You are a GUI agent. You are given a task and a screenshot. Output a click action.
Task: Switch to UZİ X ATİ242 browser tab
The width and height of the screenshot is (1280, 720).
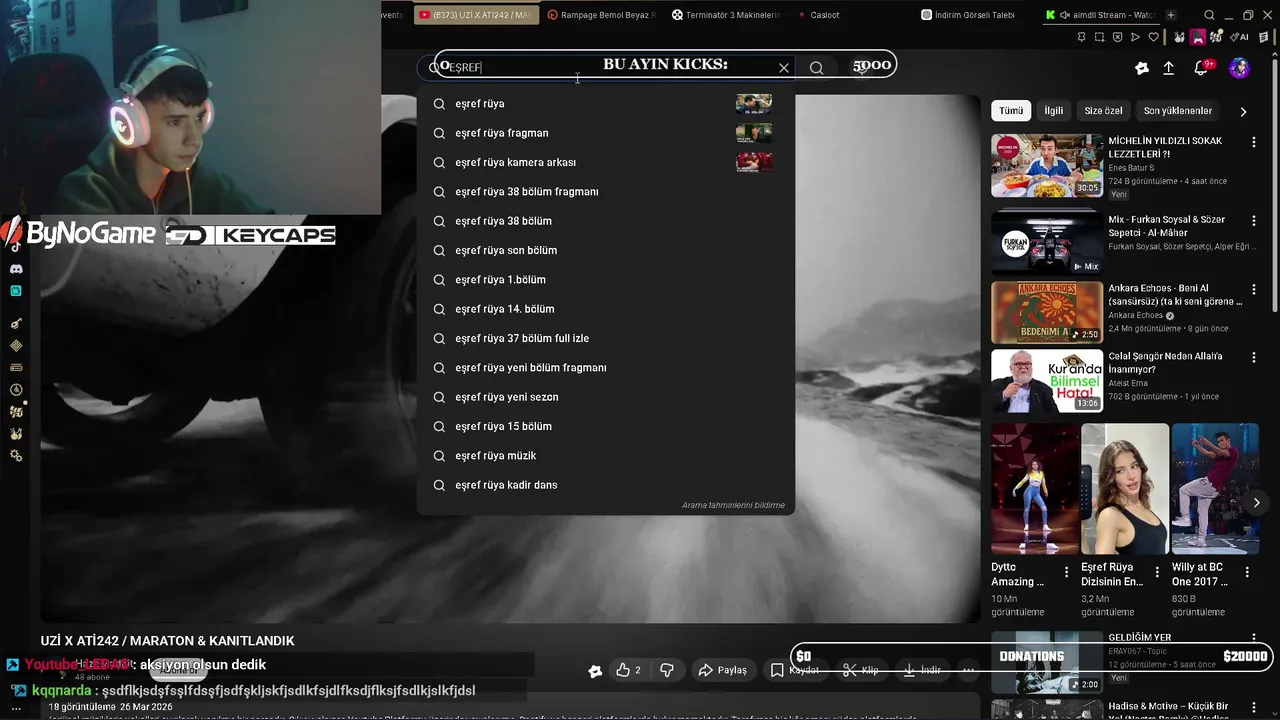coord(475,15)
